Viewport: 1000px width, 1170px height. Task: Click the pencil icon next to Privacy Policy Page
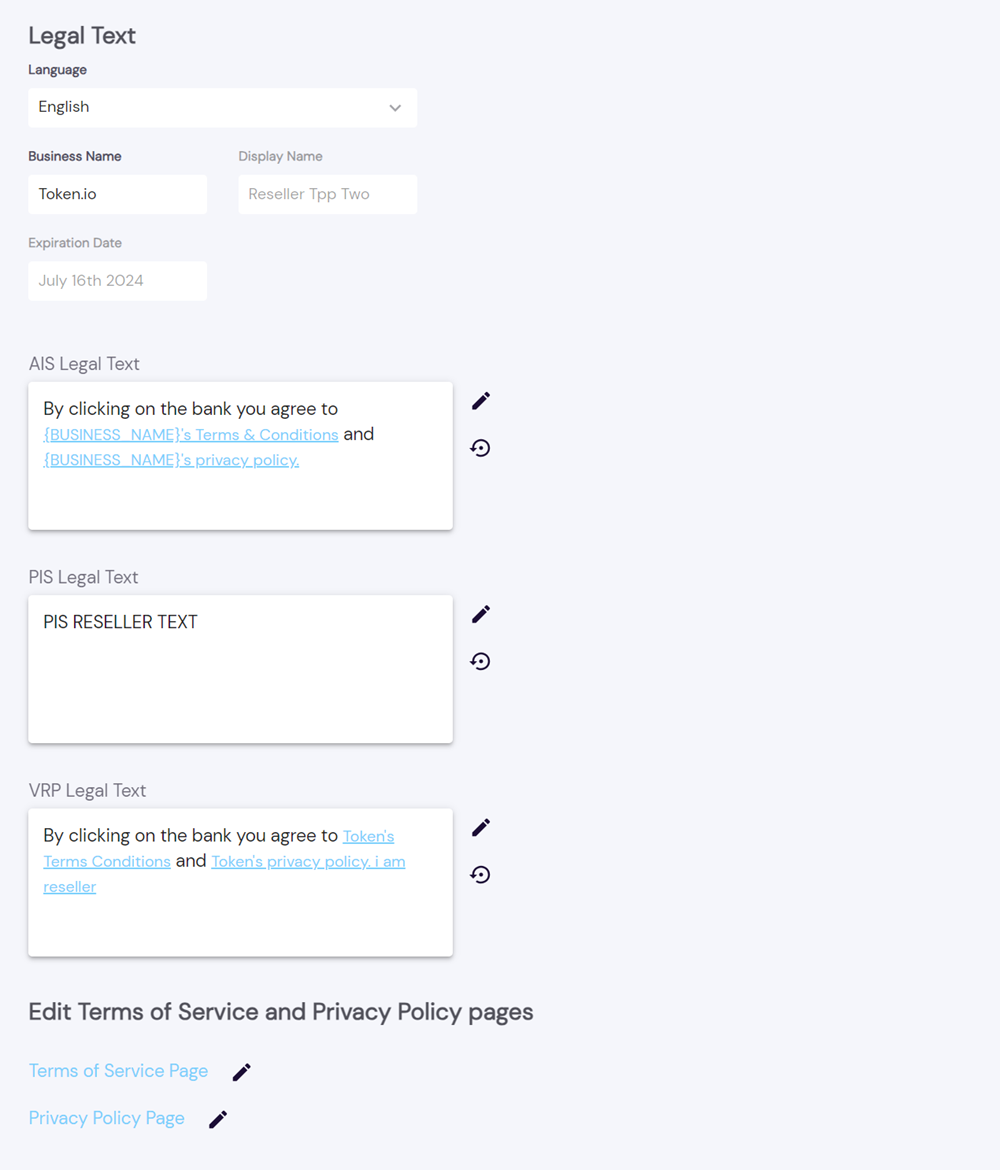[x=218, y=1119]
